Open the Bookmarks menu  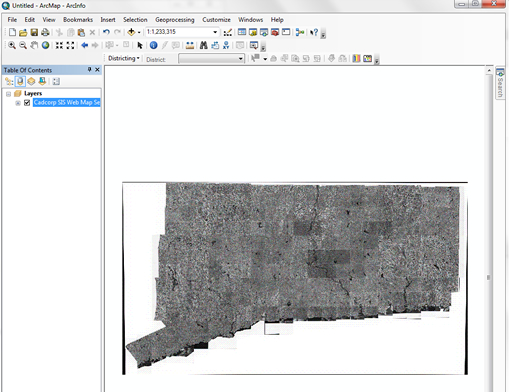pyautogui.click(x=78, y=20)
